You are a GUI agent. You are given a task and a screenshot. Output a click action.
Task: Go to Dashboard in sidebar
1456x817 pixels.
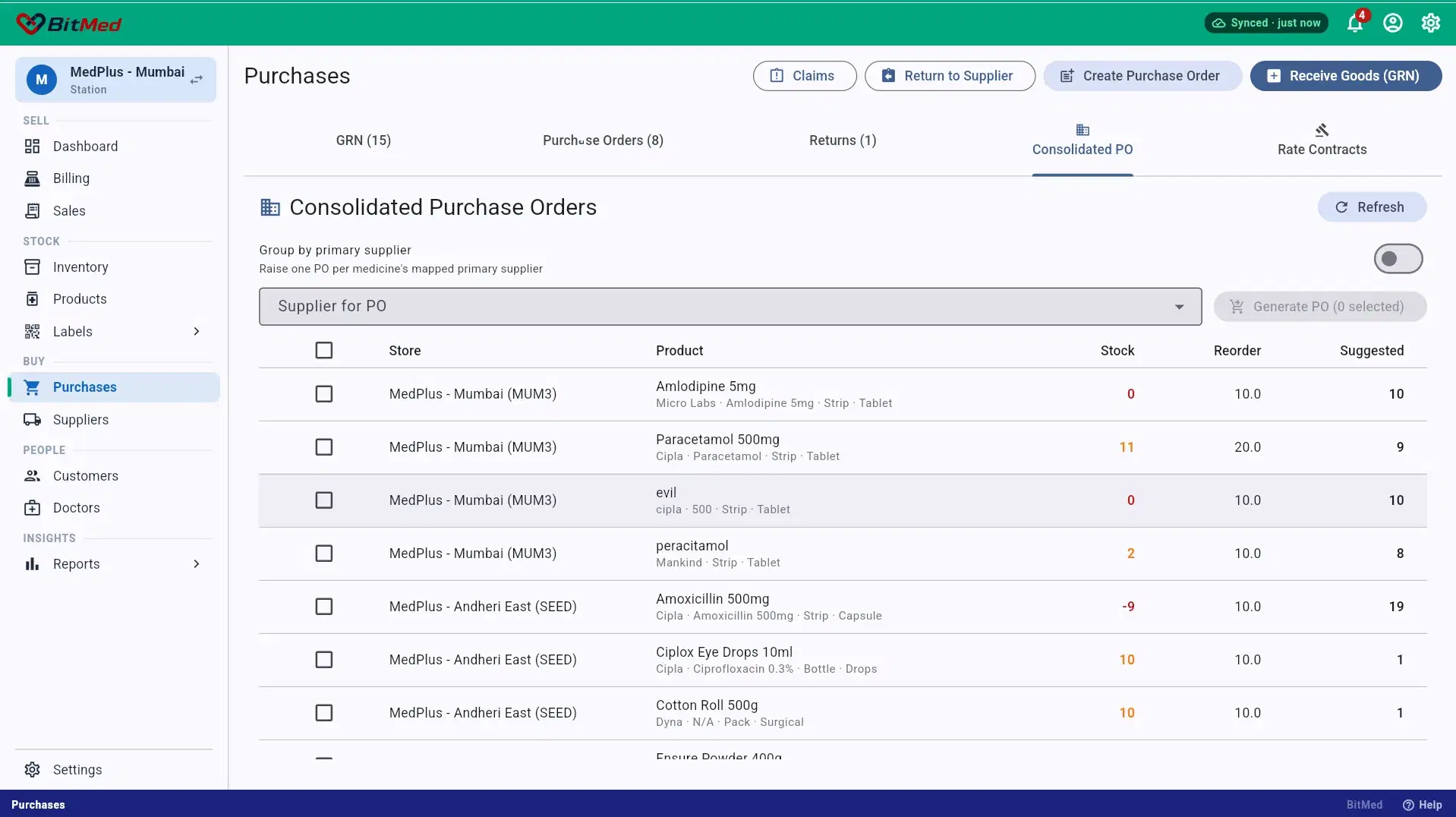(x=114, y=147)
